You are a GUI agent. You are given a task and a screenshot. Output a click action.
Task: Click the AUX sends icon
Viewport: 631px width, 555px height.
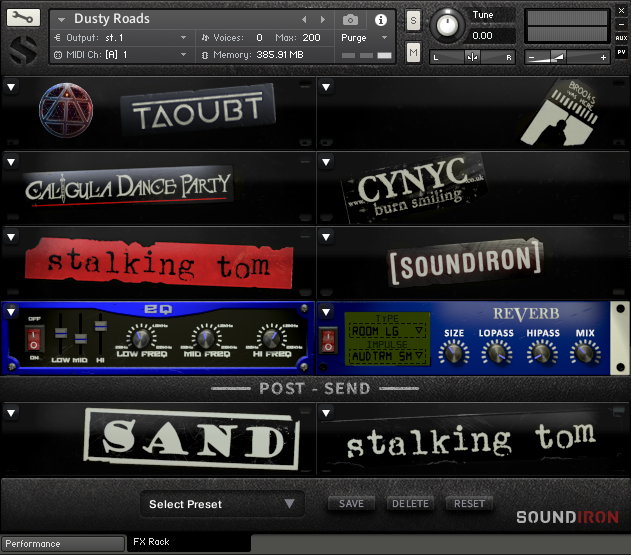[x=621, y=37]
